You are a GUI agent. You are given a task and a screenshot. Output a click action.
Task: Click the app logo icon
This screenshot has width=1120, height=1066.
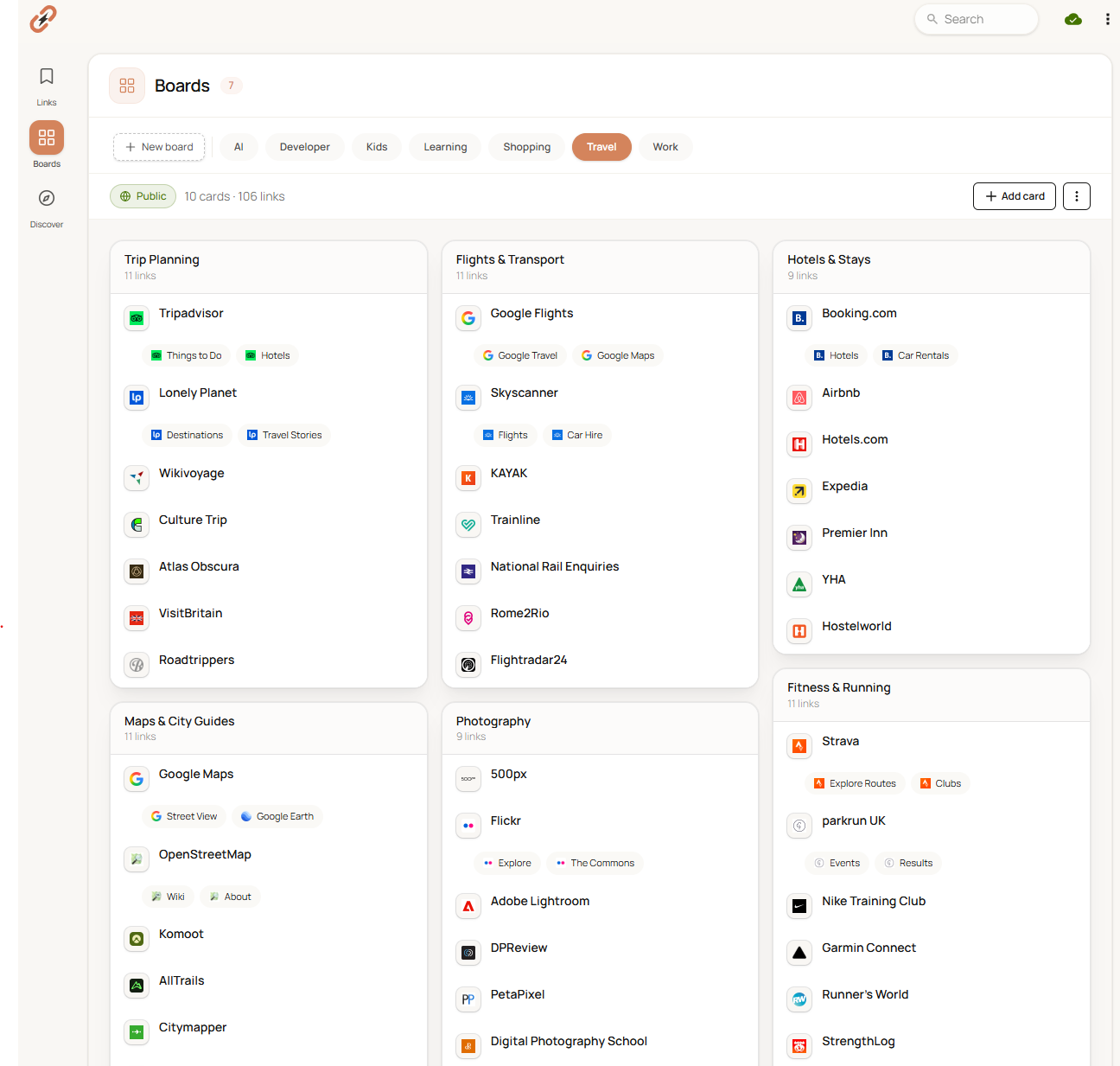click(x=43, y=19)
